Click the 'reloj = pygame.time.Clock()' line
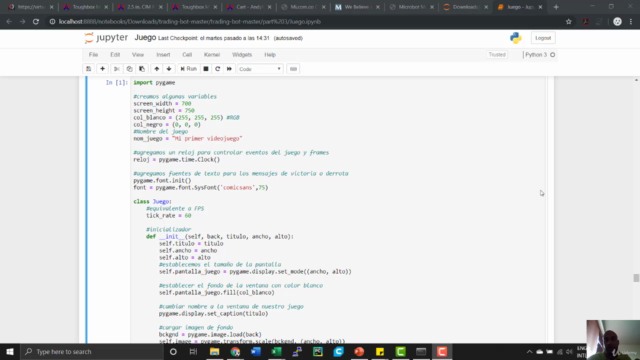 click(x=177, y=160)
